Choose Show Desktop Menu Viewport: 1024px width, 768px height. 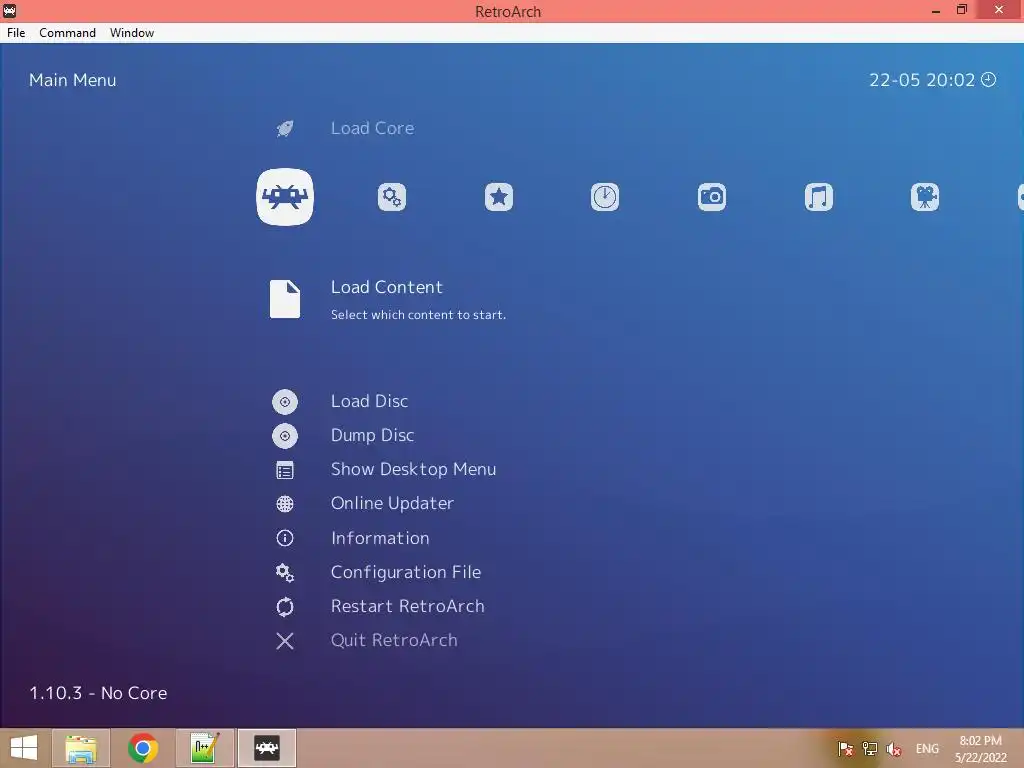point(413,469)
